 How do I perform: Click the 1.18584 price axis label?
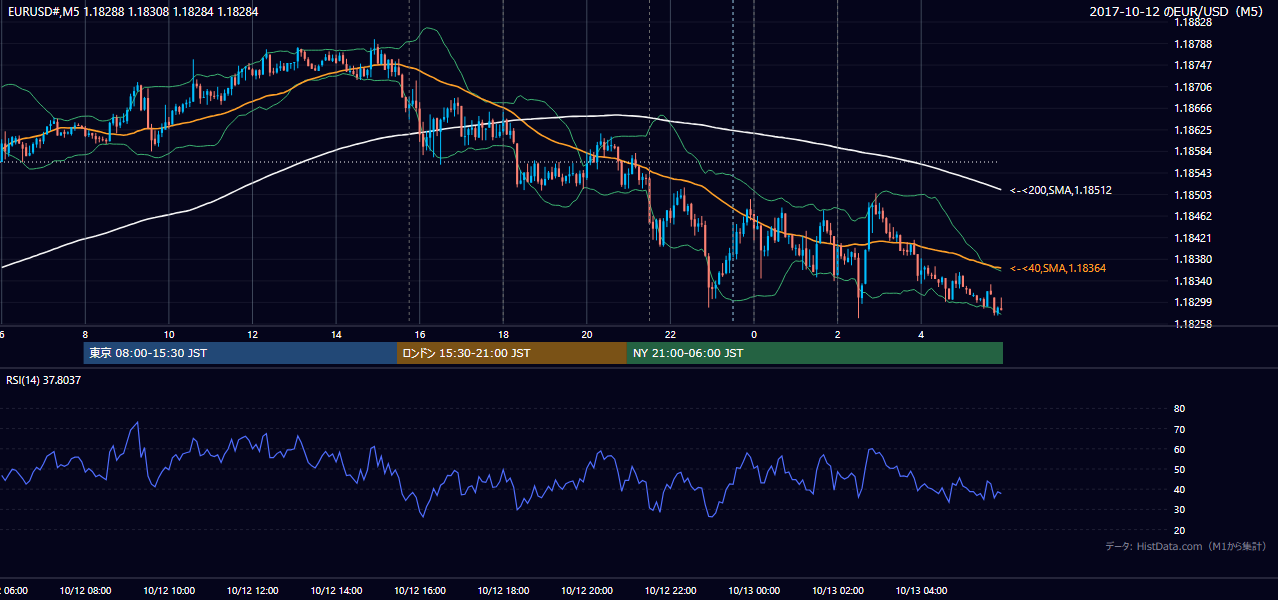click(1194, 151)
